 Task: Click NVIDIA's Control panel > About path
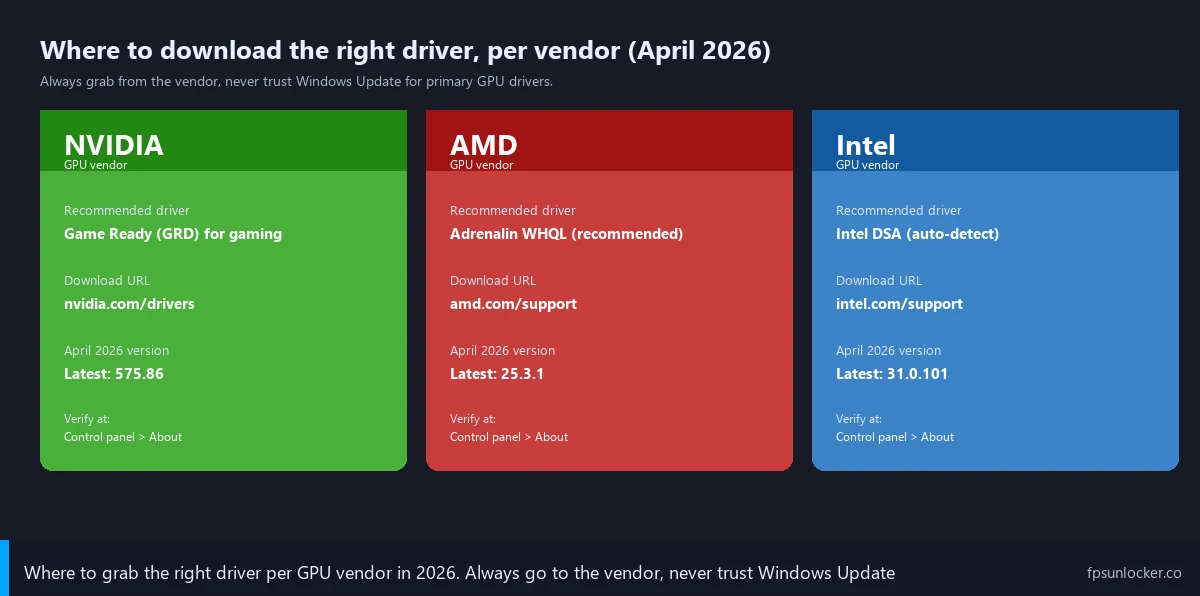(123, 437)
